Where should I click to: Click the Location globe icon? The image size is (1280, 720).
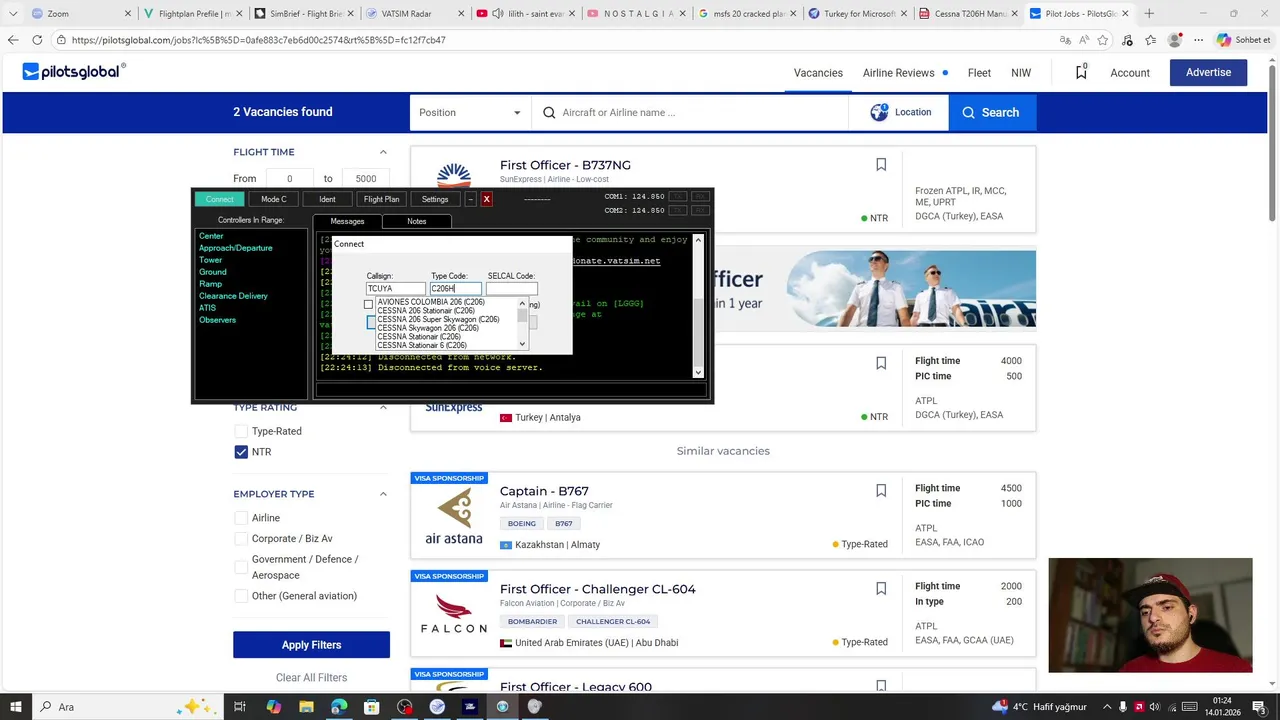(x=879, y=112)
